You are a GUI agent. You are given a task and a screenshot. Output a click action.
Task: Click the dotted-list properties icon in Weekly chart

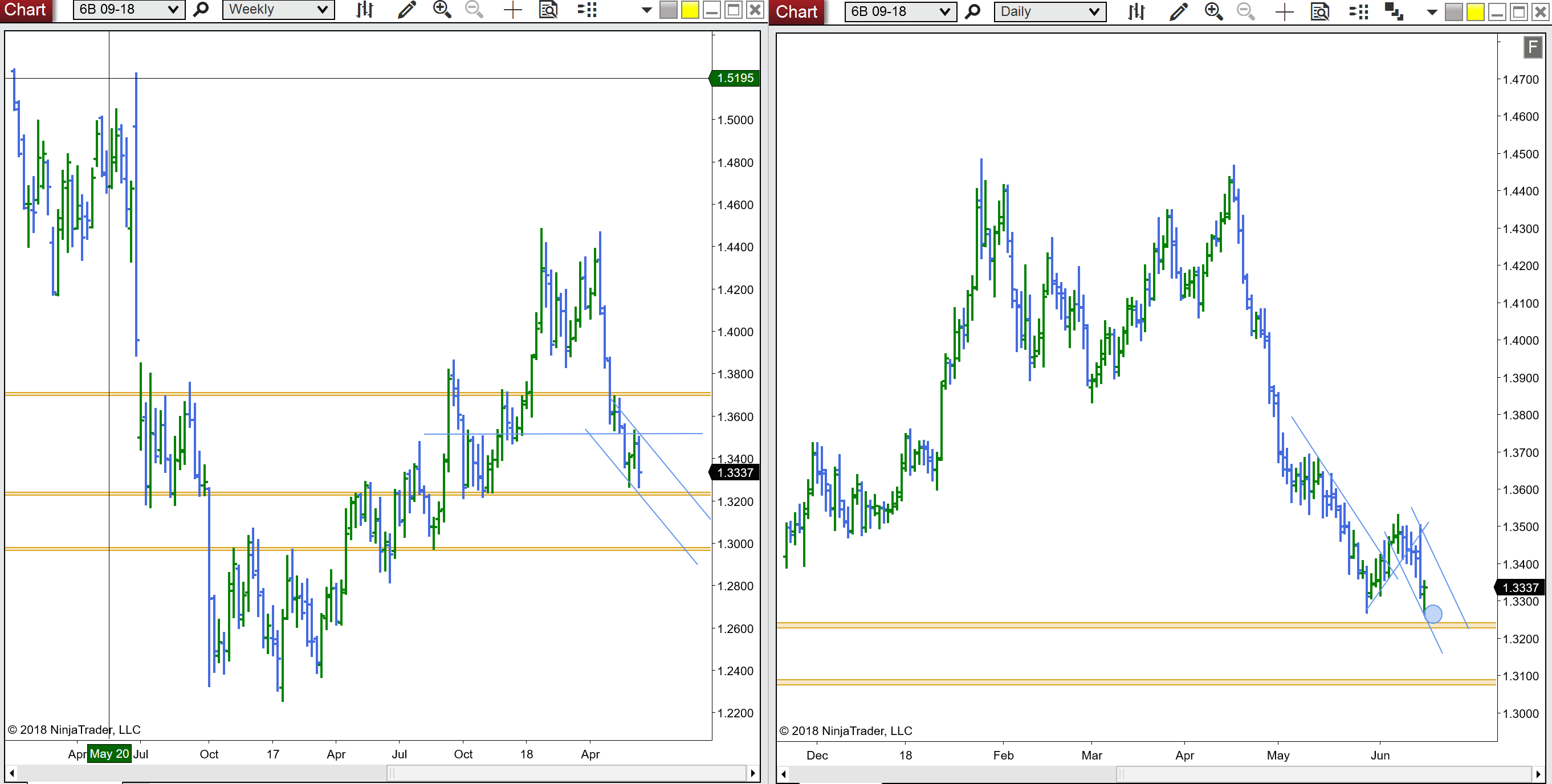[x=587, y=10]
